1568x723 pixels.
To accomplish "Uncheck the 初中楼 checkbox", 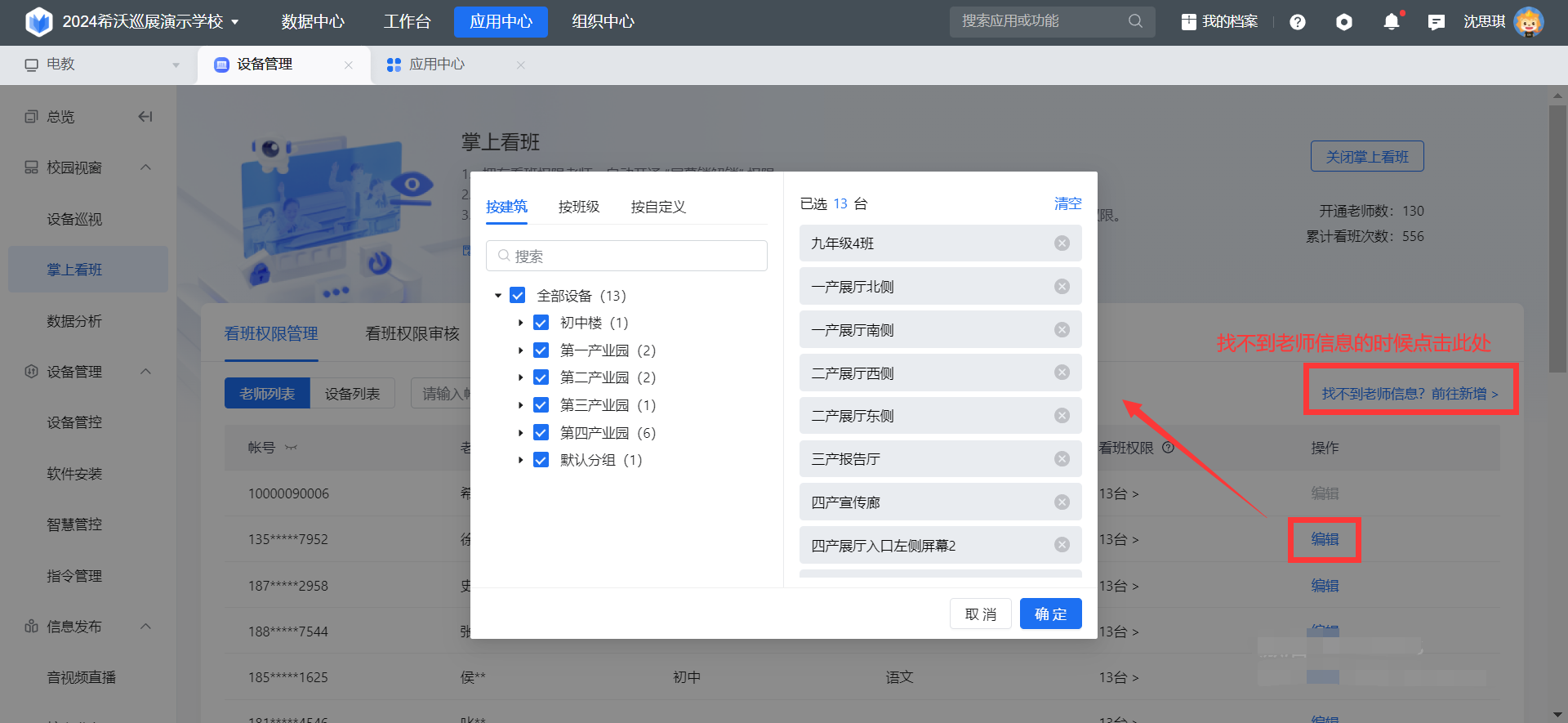I will [541, 323].
